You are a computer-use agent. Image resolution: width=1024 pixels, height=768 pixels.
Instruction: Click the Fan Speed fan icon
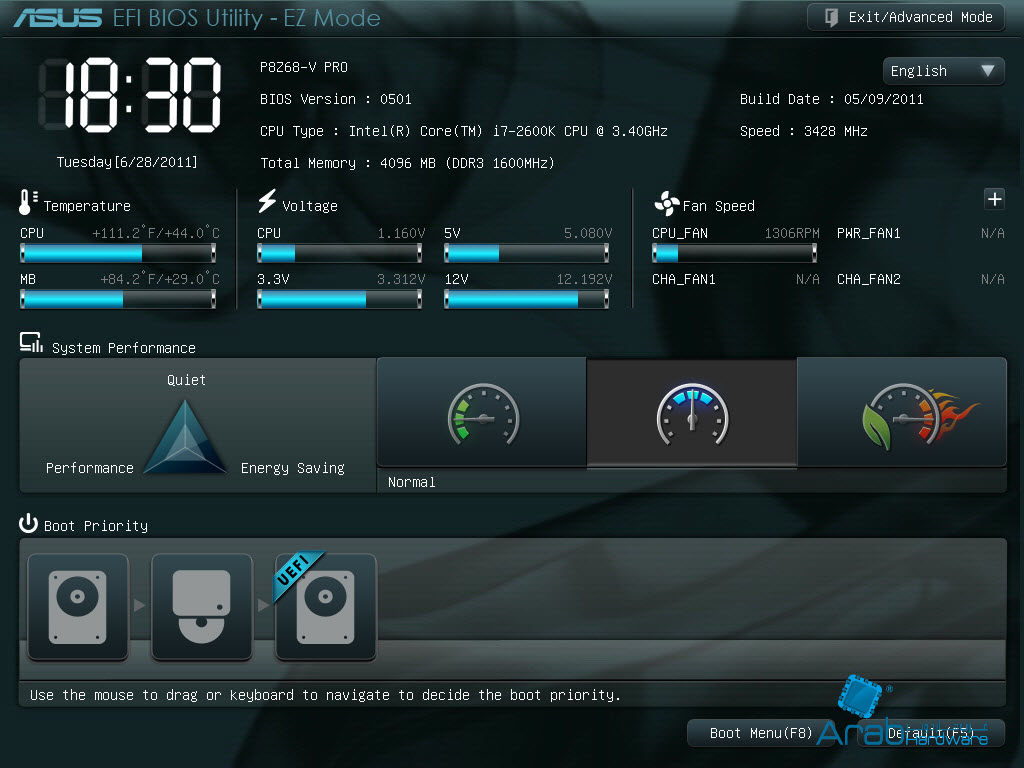point(666,204)
